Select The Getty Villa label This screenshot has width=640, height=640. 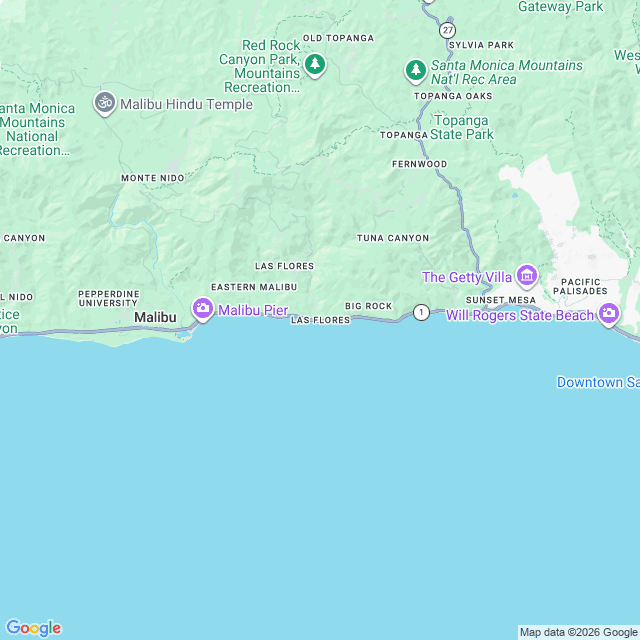467,277
